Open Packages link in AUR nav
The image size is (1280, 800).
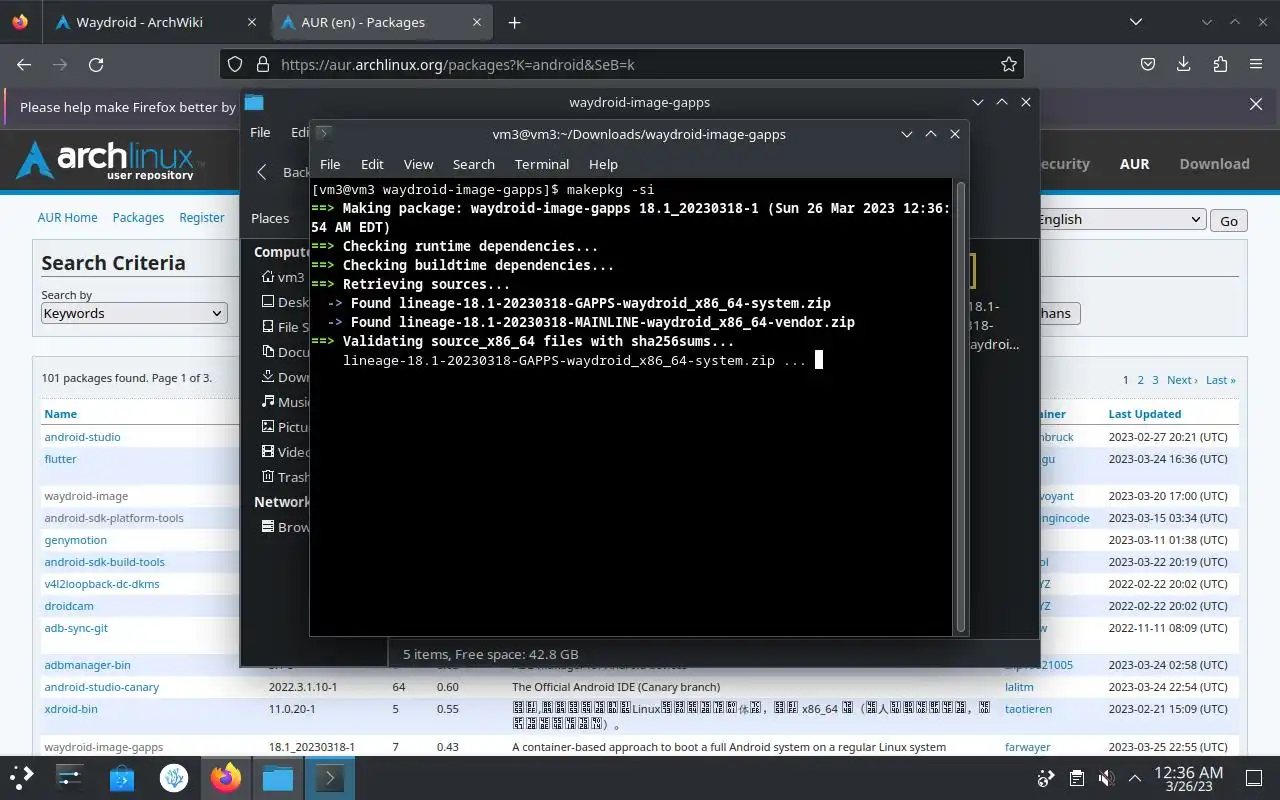[x=138, y=217]
